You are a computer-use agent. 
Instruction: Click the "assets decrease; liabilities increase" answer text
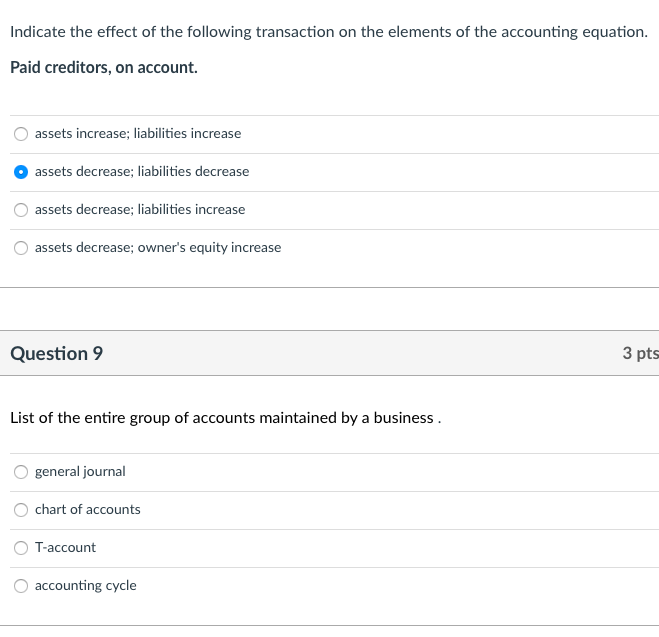click(140, 210)
